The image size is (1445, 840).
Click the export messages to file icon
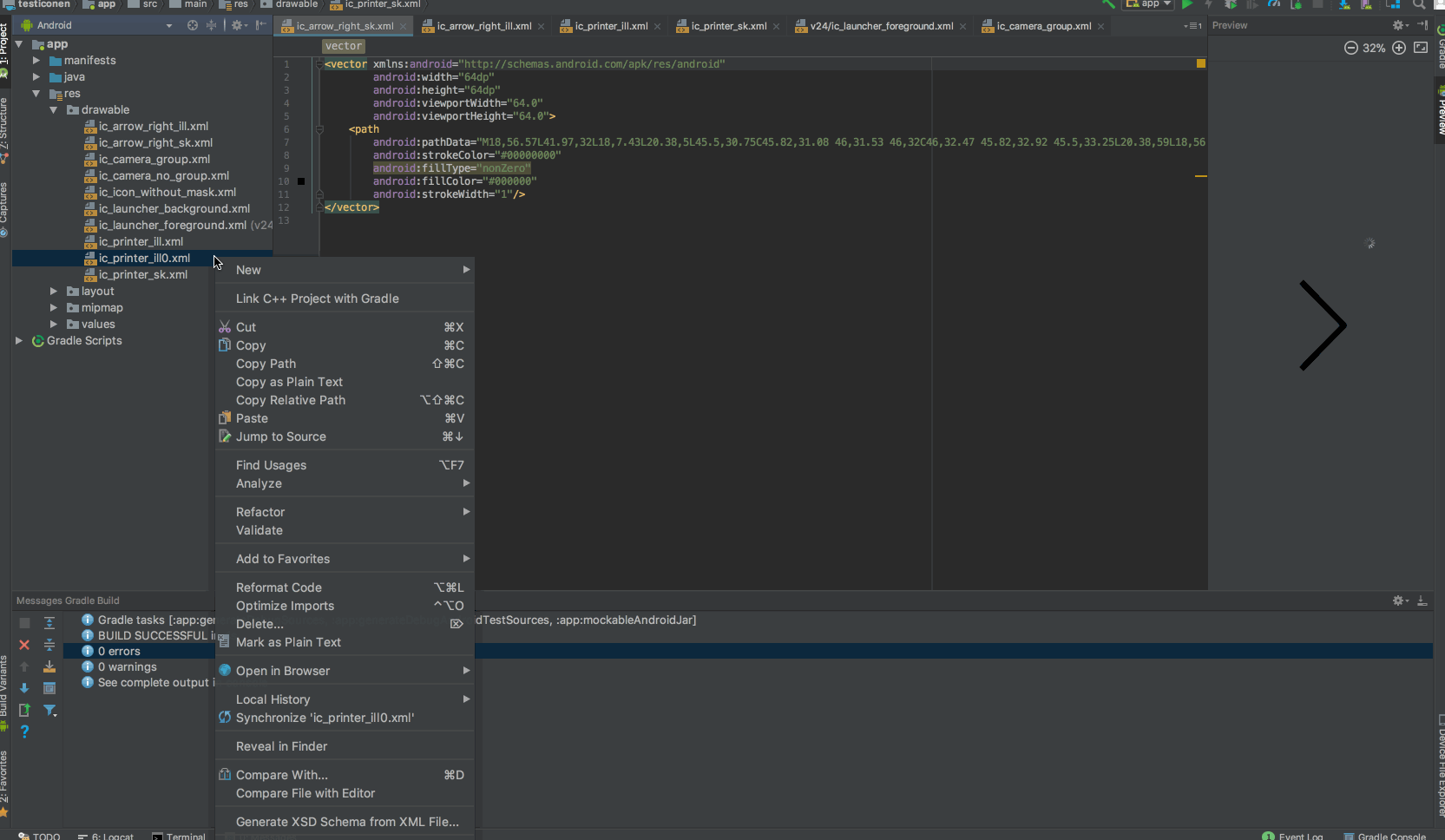(24, 710)
